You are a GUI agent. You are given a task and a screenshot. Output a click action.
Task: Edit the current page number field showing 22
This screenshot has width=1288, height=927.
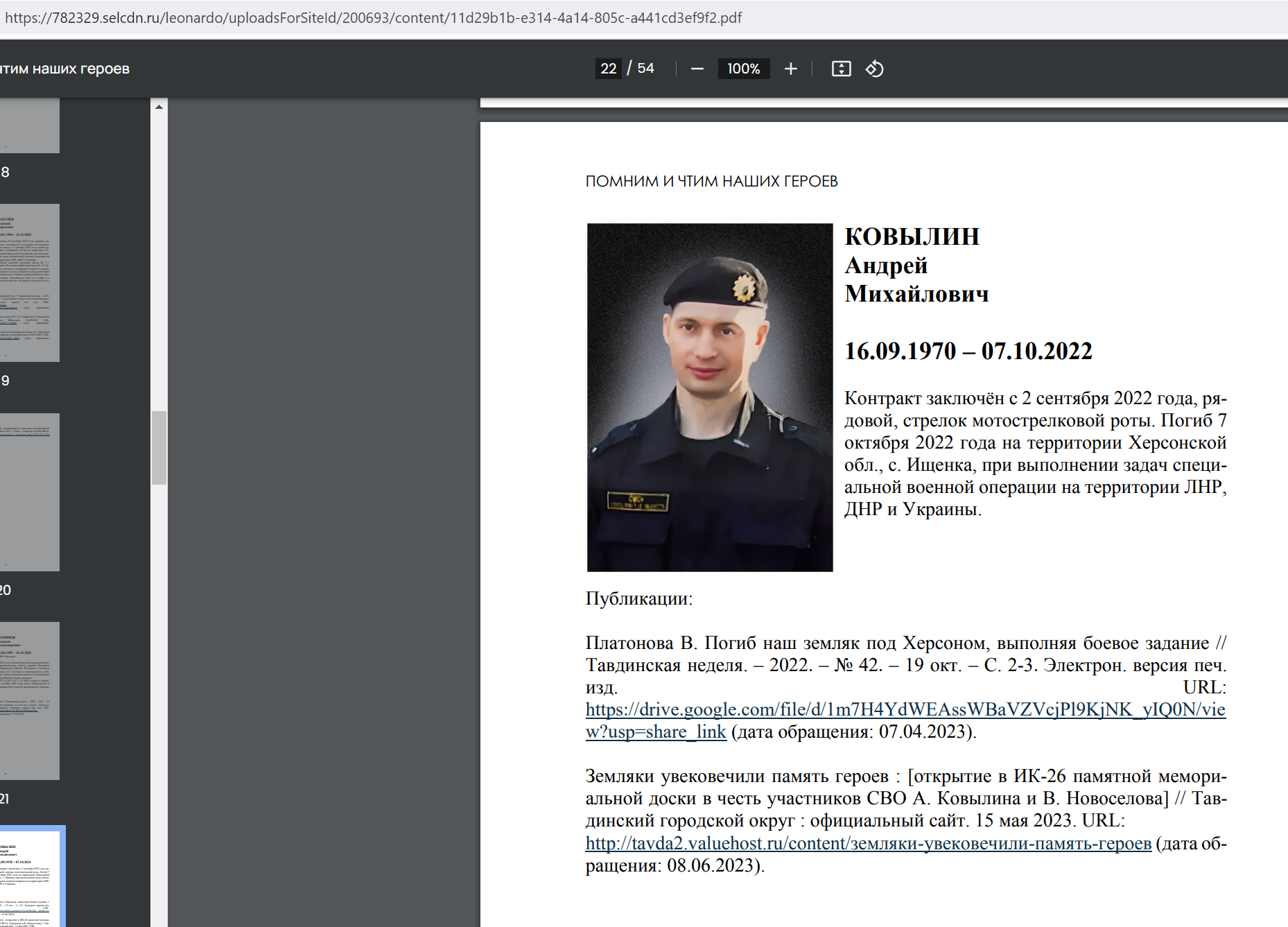point(608,69)
